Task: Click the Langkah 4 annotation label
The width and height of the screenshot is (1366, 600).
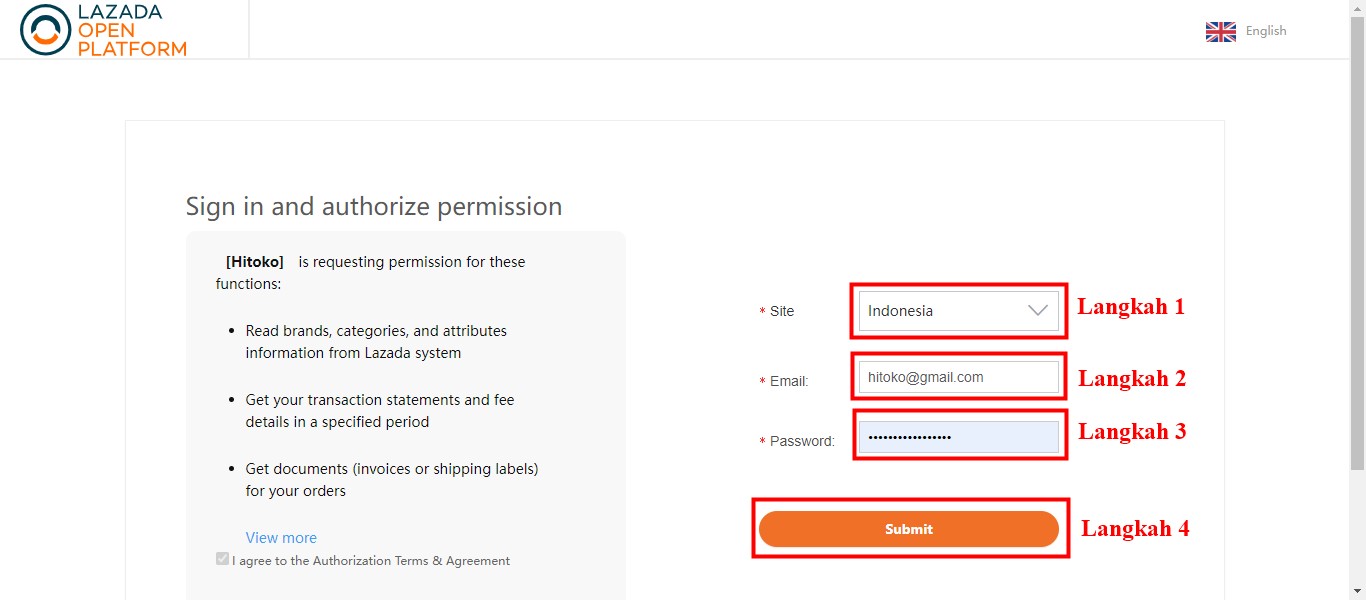Action: point(1135,528)
